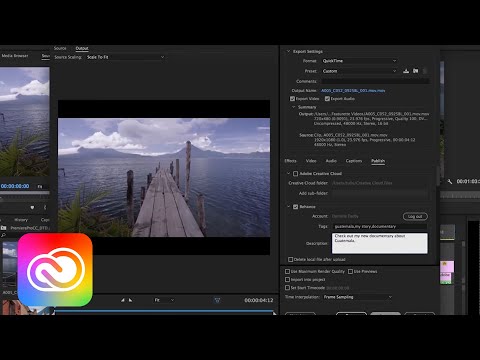Click the blue preview timeline bar
Image resolution: width=480 pixels, height=360 pixels.
[164, 311]
